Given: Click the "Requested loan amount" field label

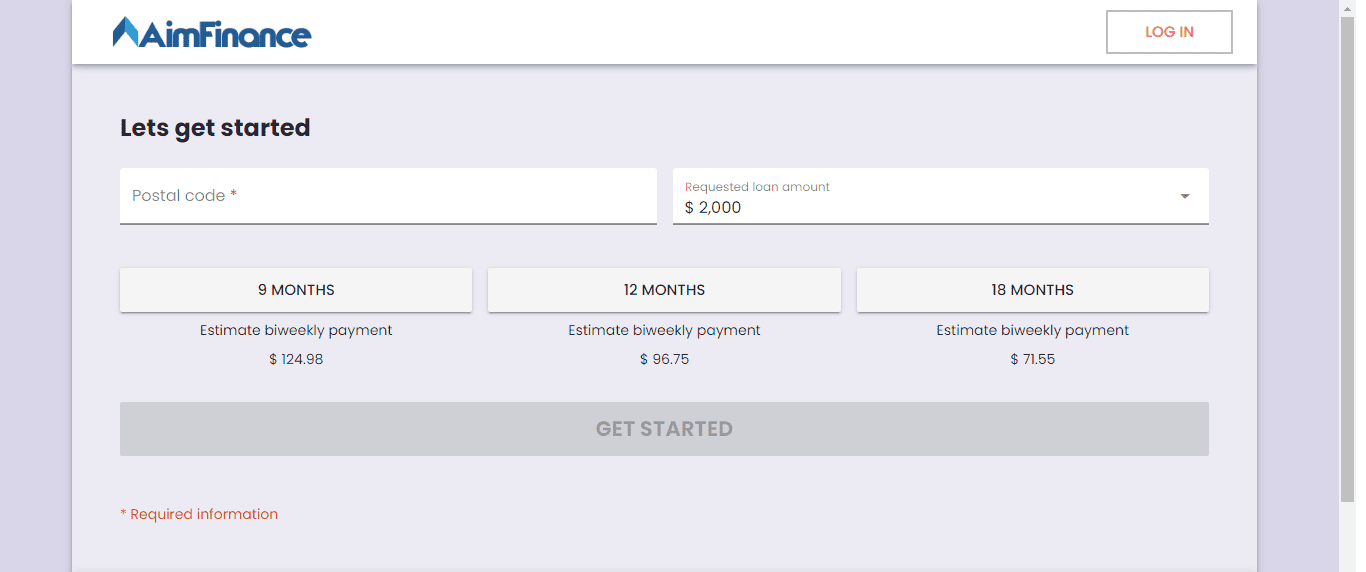Looking at the screenshot, I should (x=757, y=187).
